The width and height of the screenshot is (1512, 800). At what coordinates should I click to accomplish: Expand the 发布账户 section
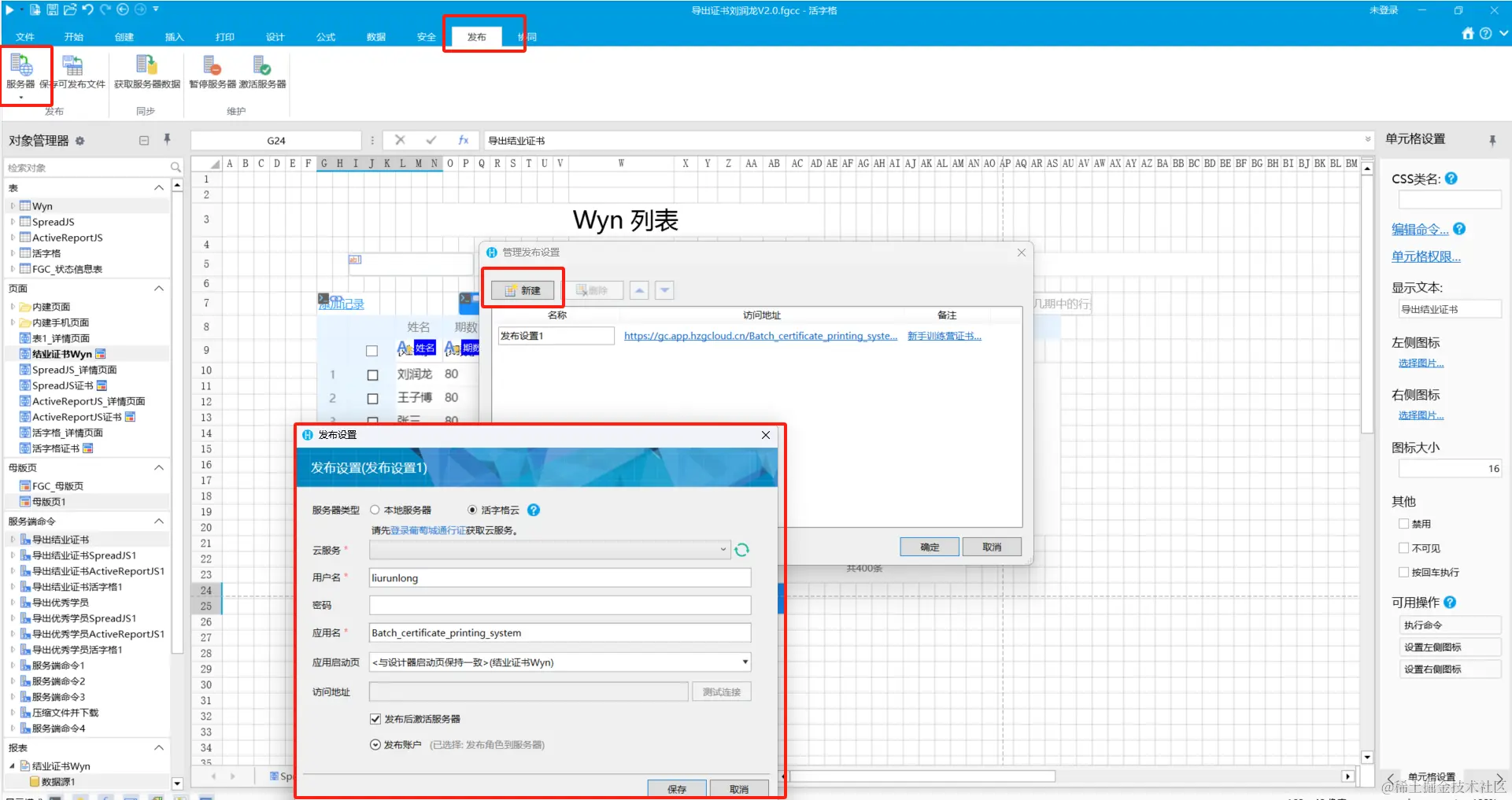pos(375,745)
